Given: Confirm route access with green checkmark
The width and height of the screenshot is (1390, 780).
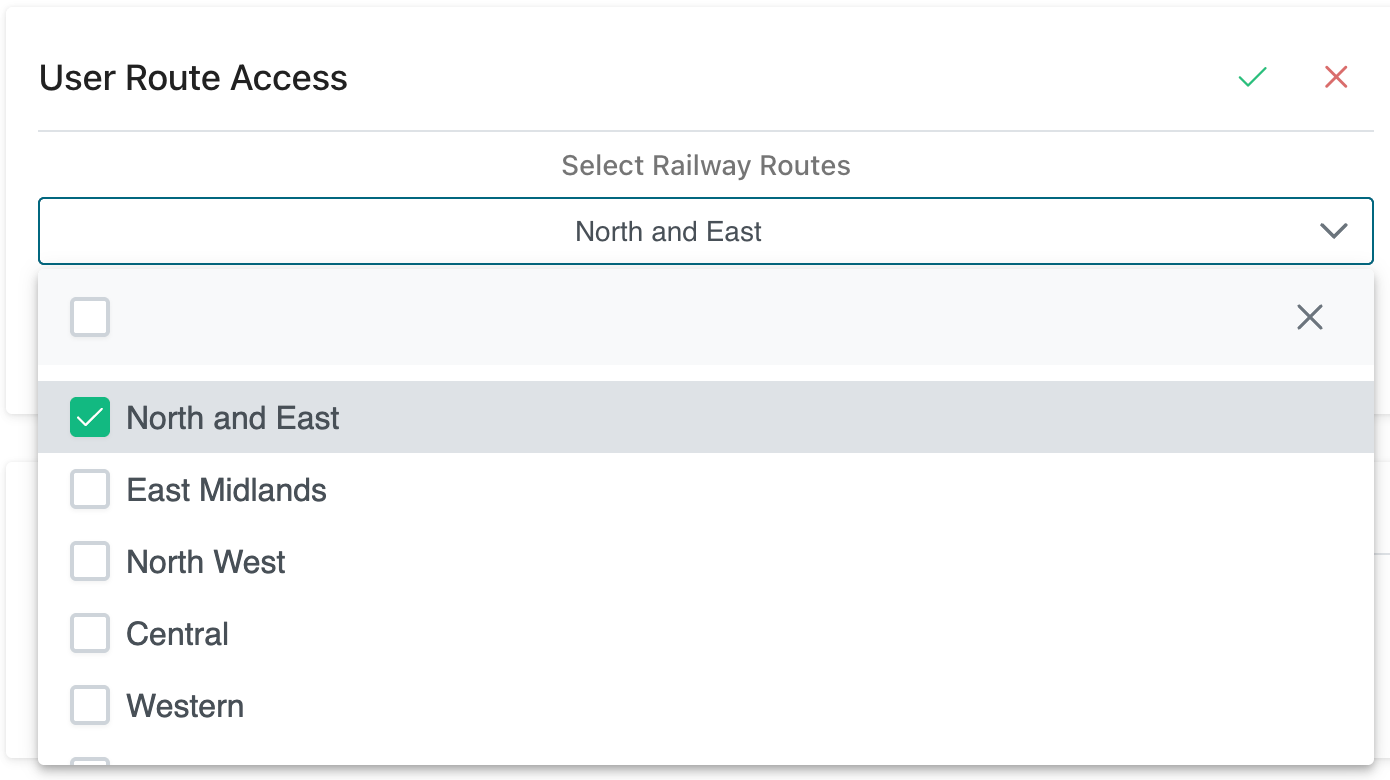Looking at the screenshot, I should click(1252, 77).
